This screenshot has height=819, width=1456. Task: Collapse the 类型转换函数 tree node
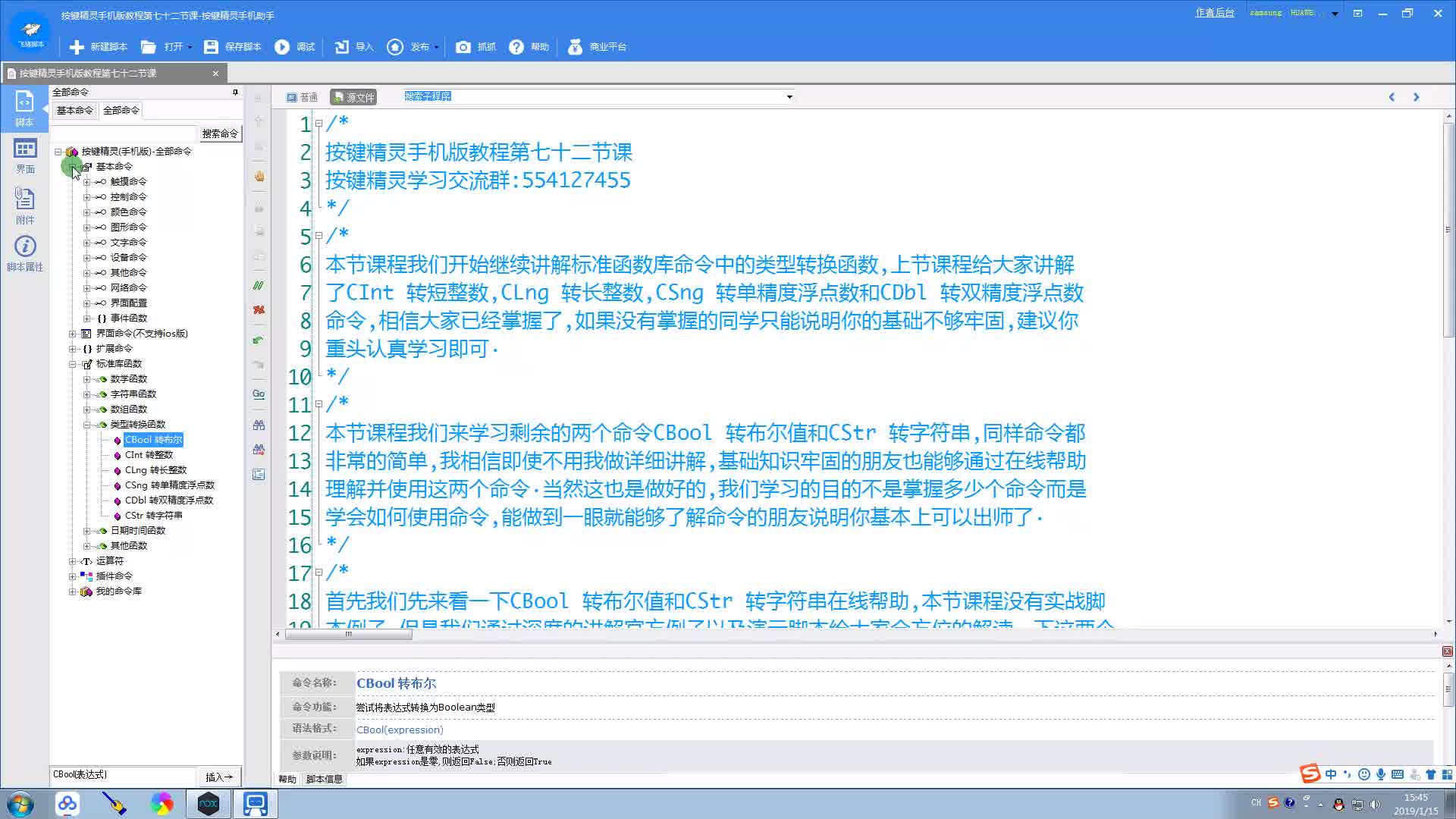coord(86,425)
